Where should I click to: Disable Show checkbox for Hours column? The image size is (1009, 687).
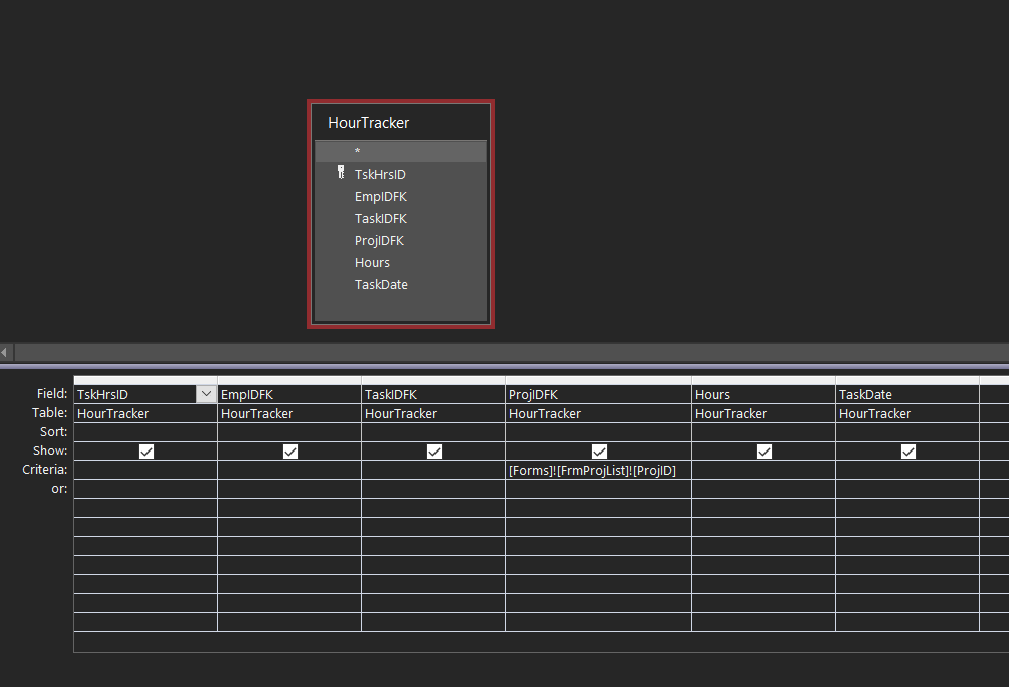point(764,452)
